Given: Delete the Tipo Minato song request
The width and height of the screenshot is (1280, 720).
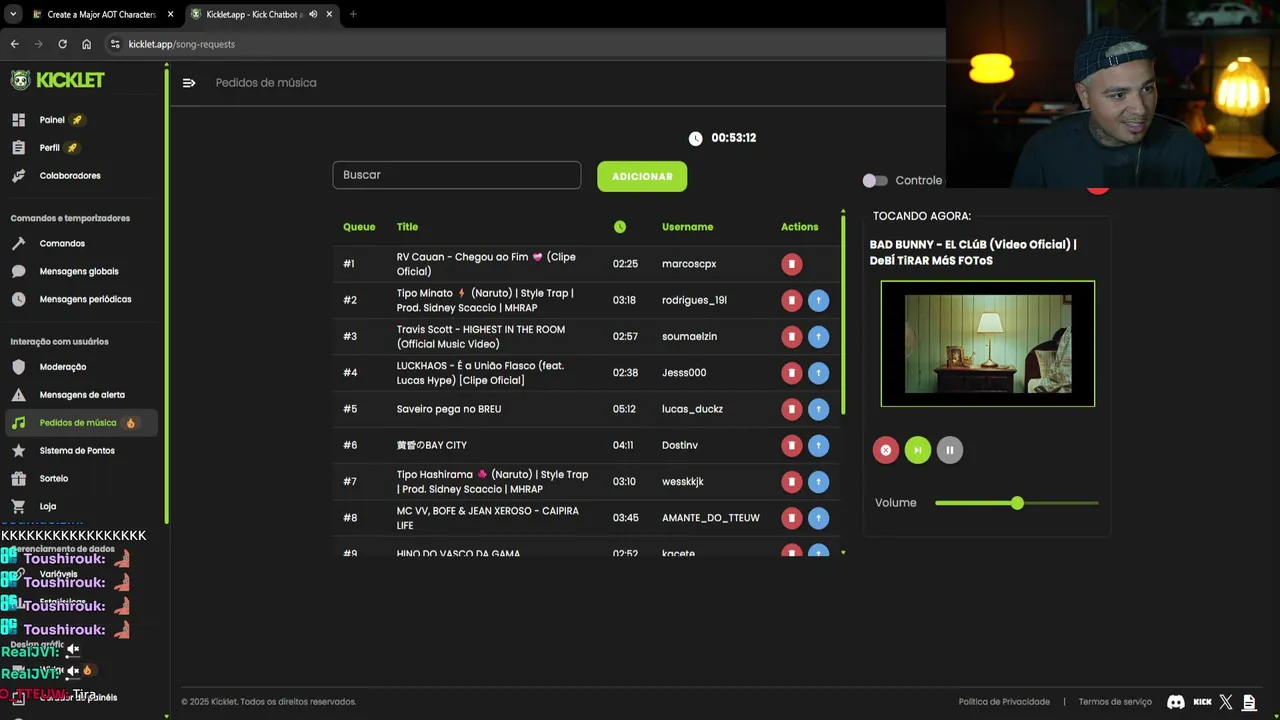Looking at the screenshot, I should [791, 300].
